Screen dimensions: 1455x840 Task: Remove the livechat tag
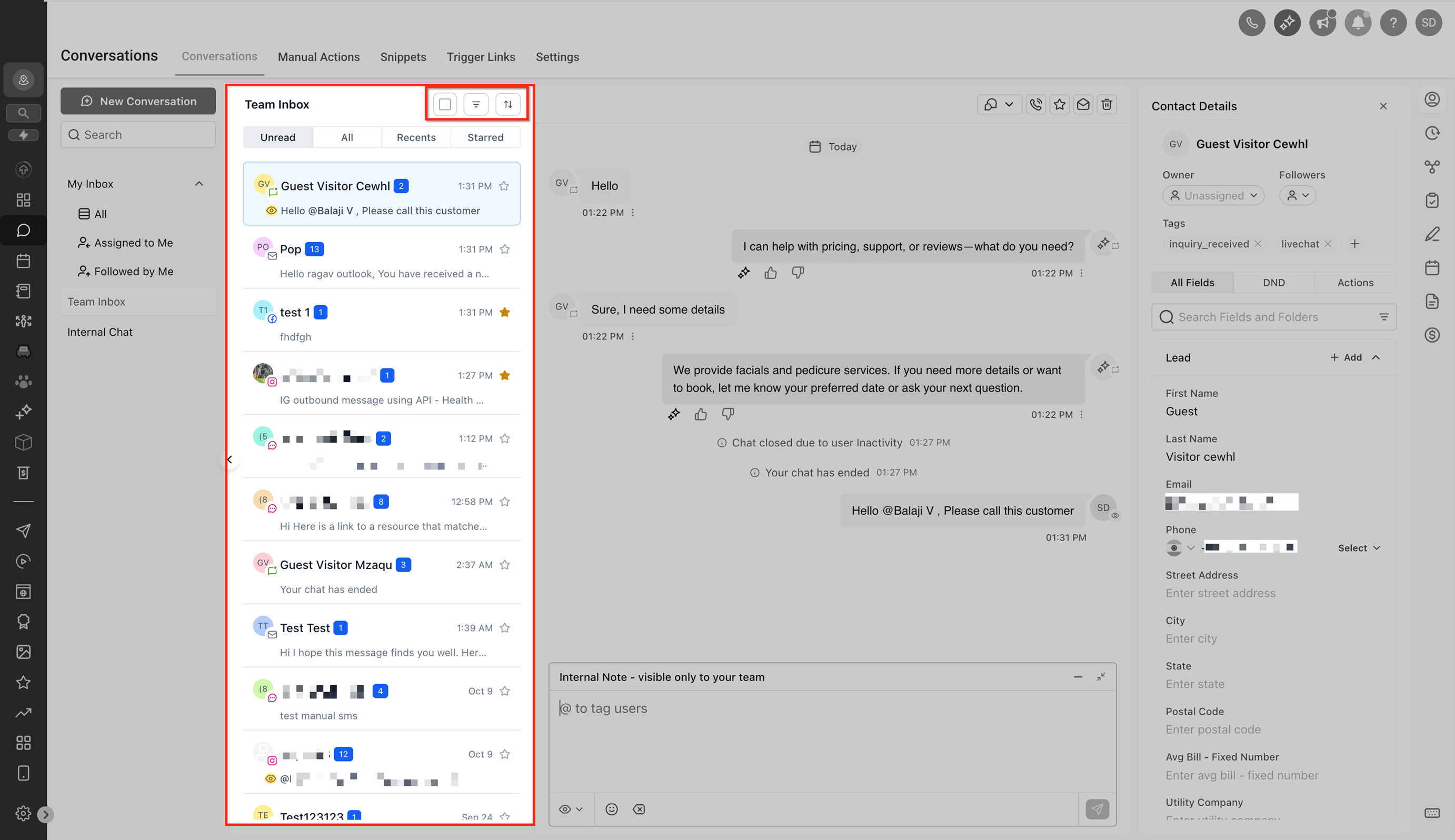pos(1328,244)
